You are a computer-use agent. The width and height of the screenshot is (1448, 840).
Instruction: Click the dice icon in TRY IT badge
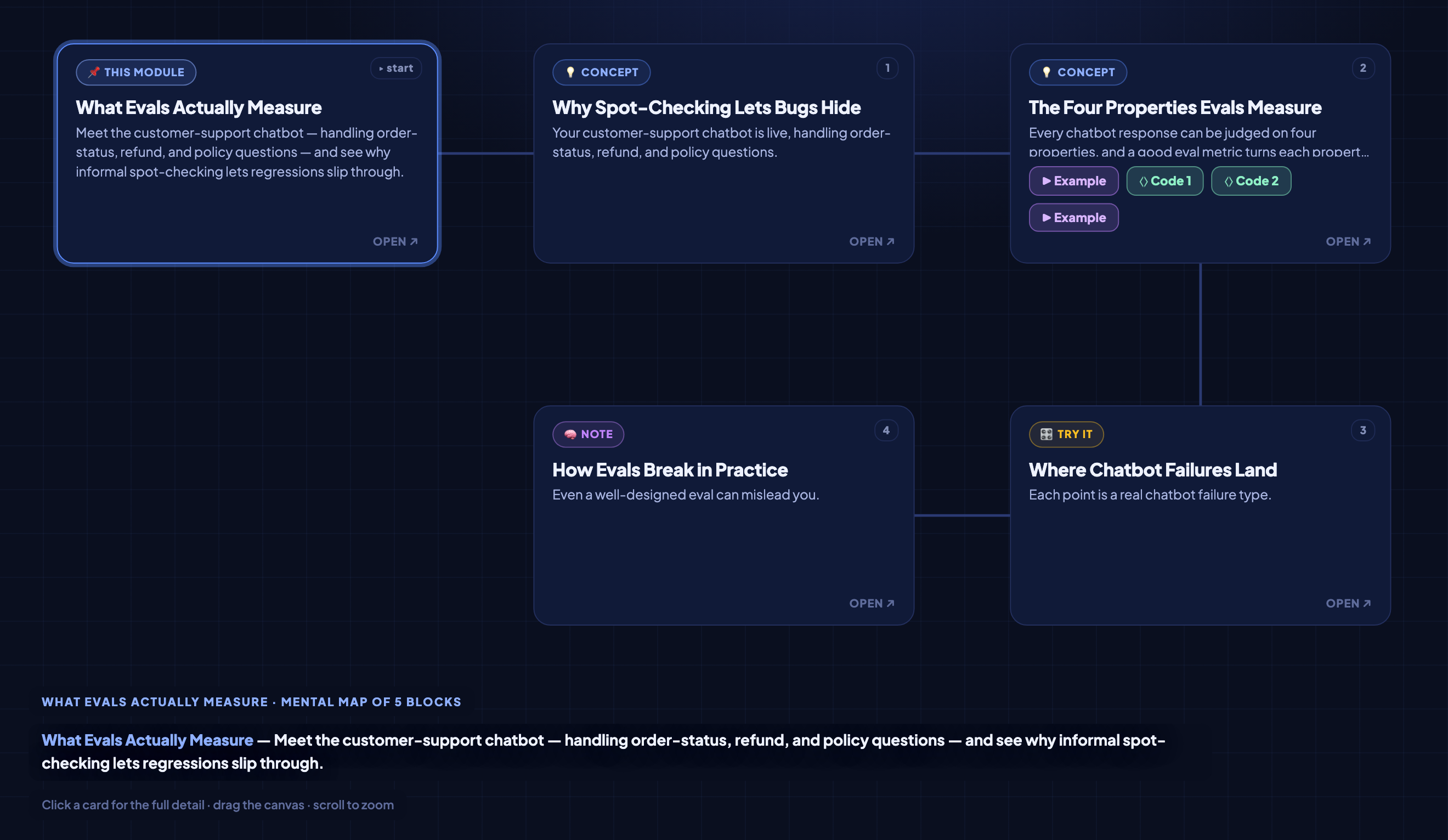(1047, 434)
